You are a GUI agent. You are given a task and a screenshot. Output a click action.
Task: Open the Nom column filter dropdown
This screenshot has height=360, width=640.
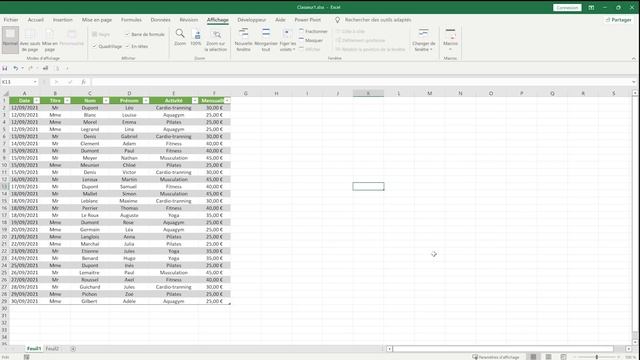(106, 100)
